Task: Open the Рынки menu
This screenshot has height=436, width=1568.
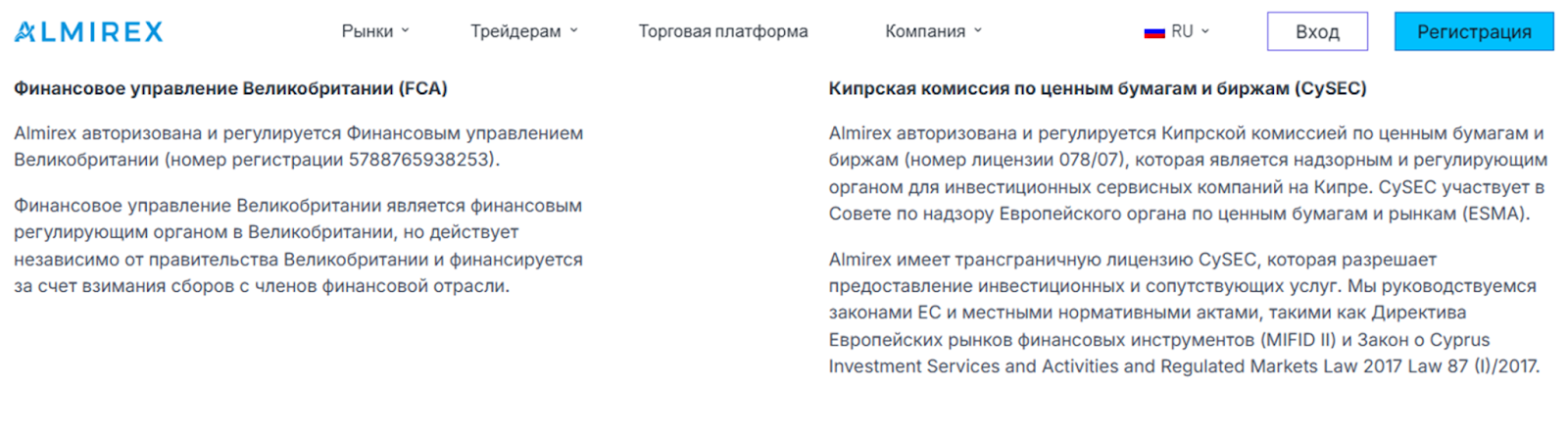Action: tap(367, 31)
